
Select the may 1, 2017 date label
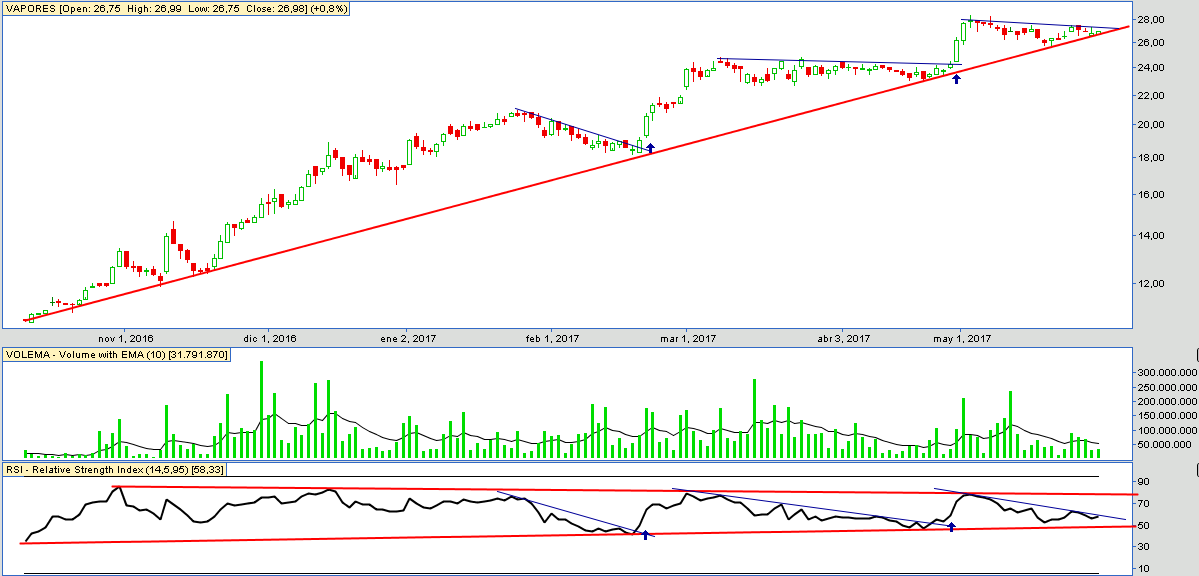[x=964, y=338]
